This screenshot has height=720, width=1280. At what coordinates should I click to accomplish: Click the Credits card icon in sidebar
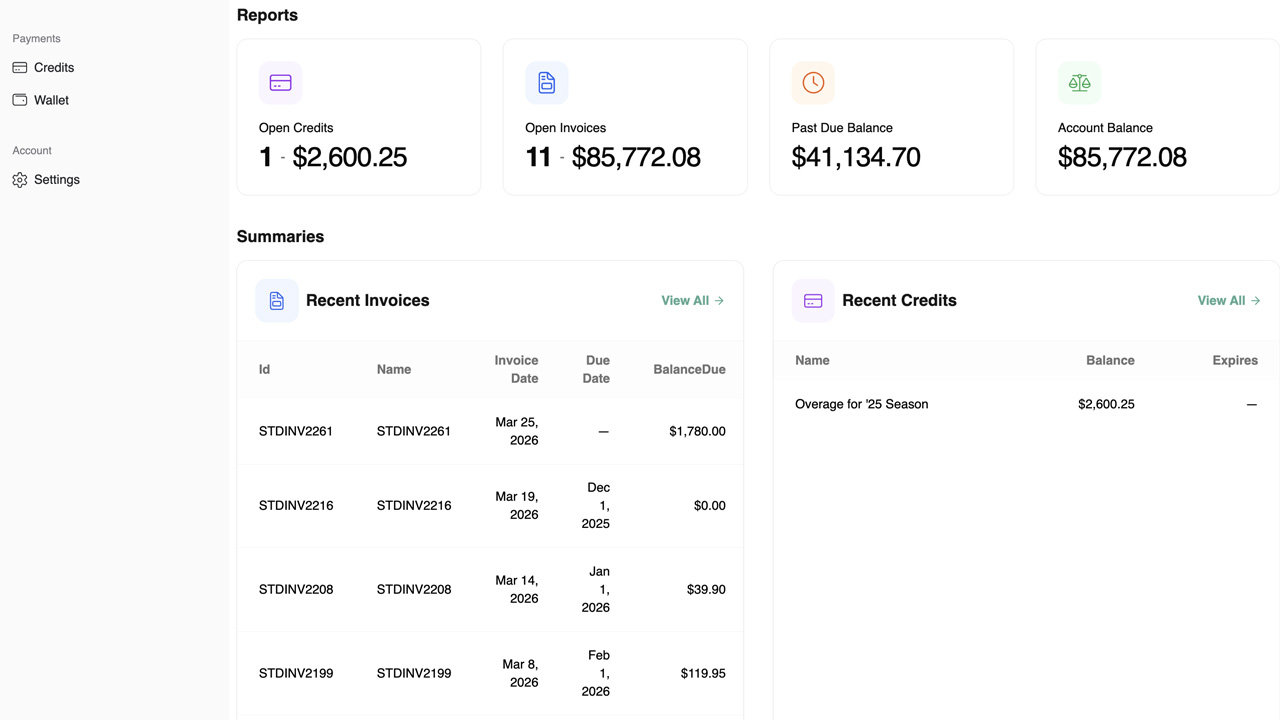19,67
